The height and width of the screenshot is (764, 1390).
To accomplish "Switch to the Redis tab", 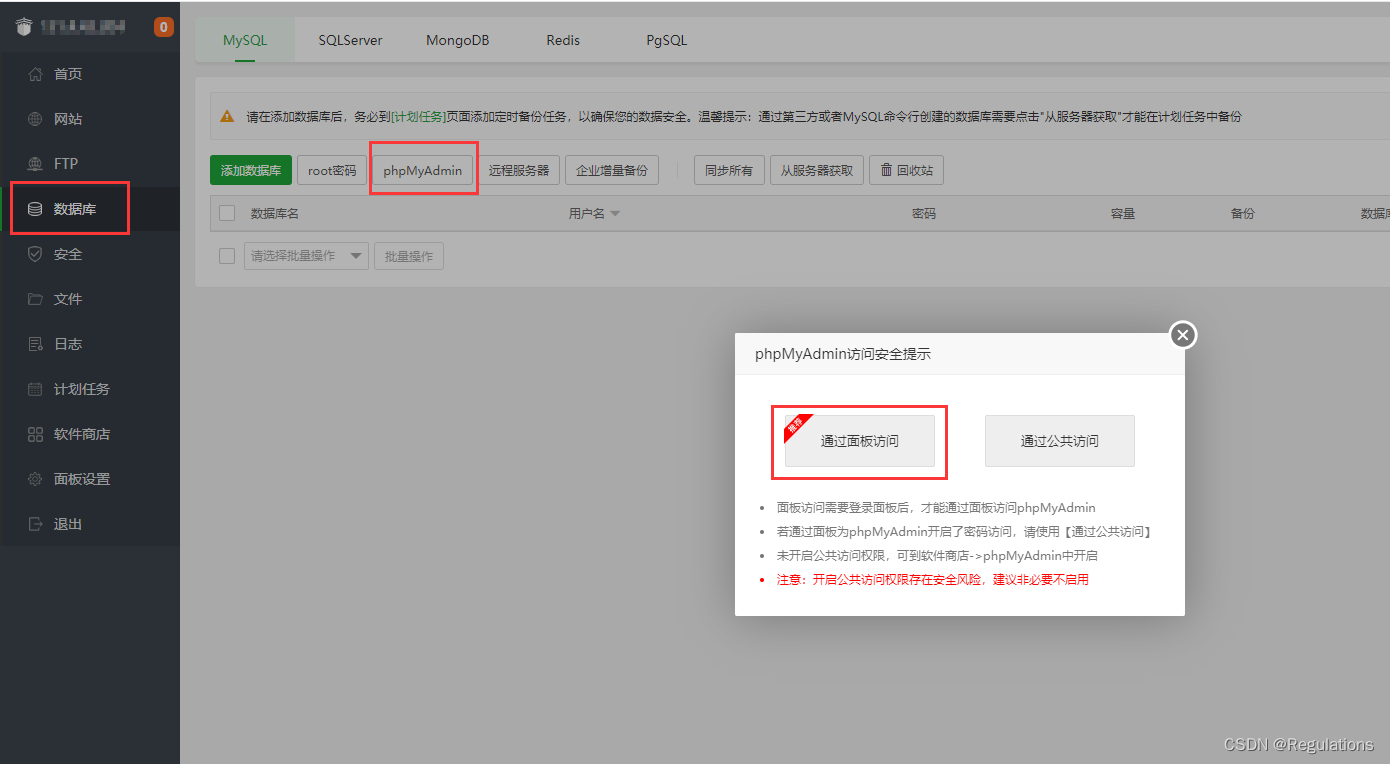I will pyautogui.click(x=563, y=41).
